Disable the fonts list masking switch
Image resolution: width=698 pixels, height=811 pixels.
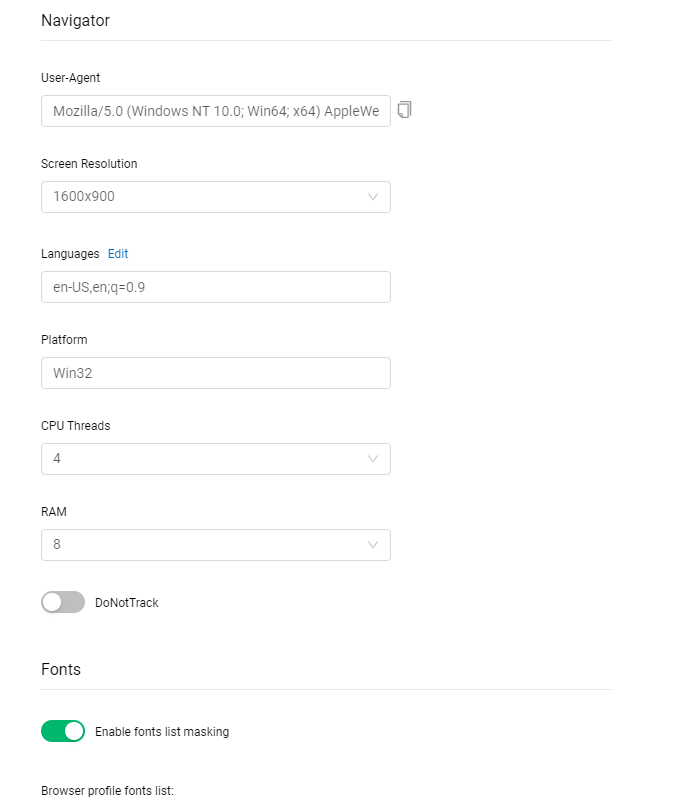(63, 731)
